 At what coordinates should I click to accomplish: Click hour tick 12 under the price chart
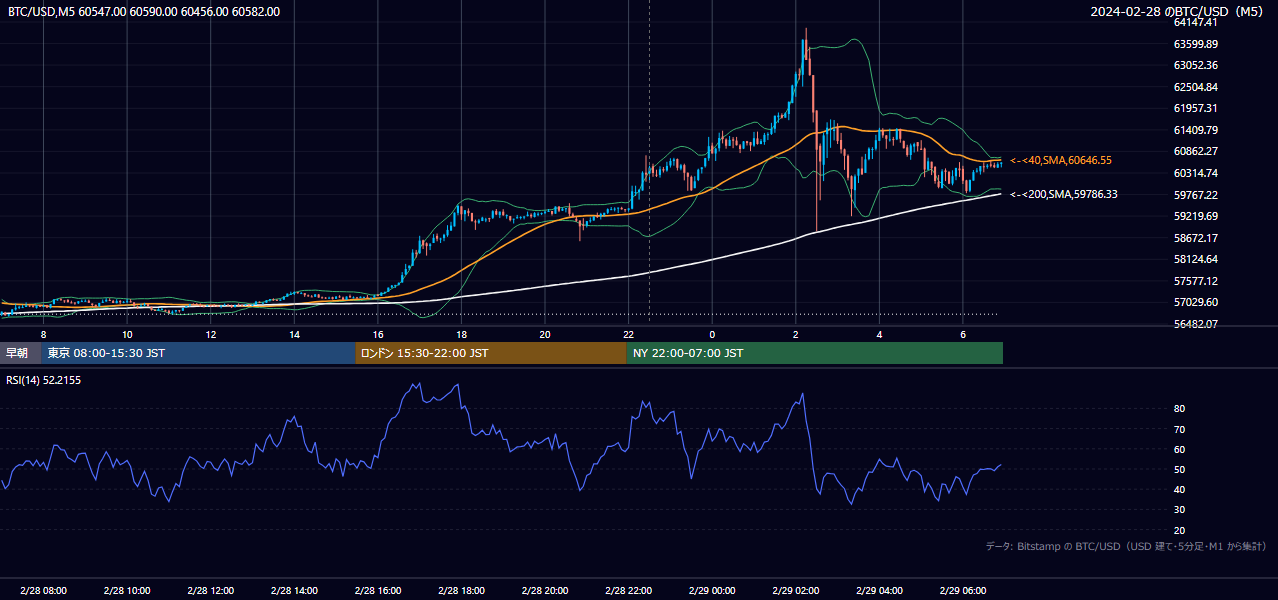(211, 334)
